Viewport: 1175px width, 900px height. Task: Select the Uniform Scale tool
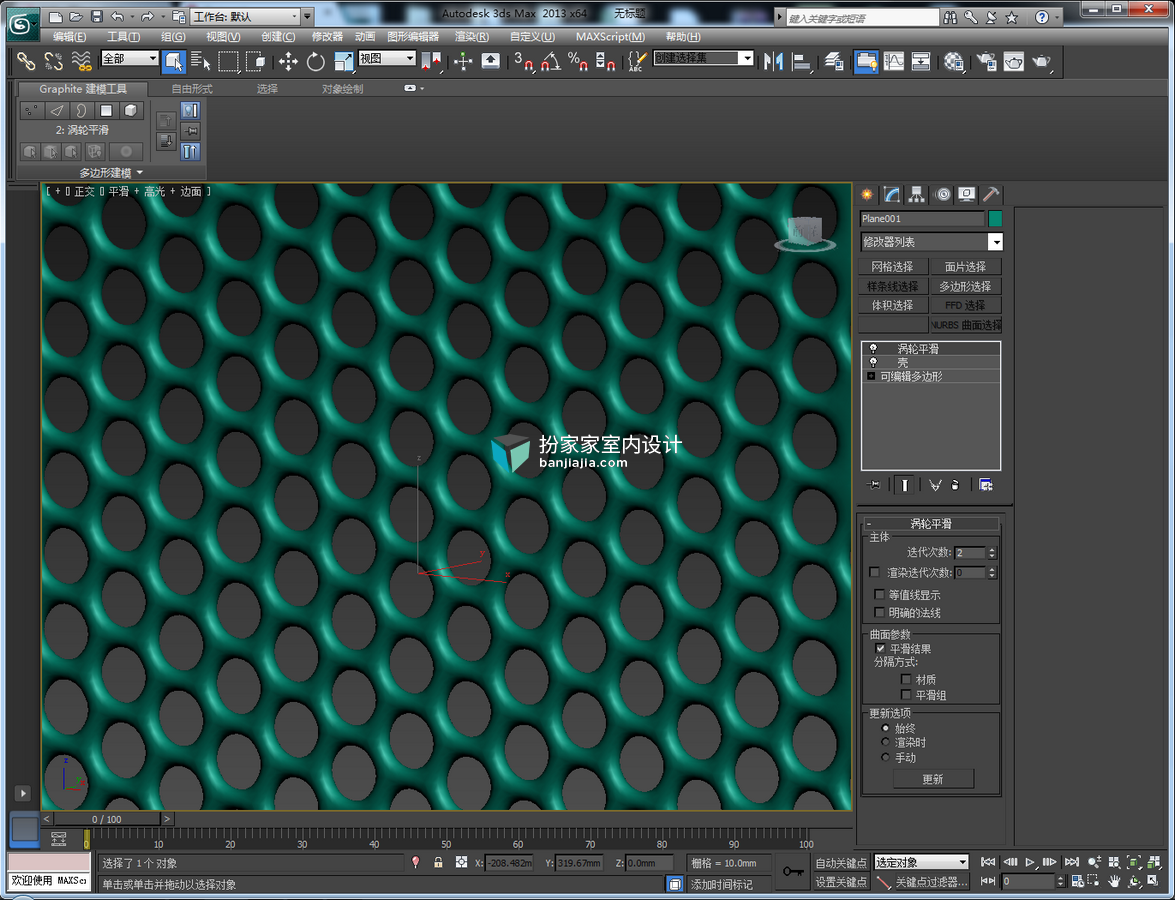coord(343,61)
